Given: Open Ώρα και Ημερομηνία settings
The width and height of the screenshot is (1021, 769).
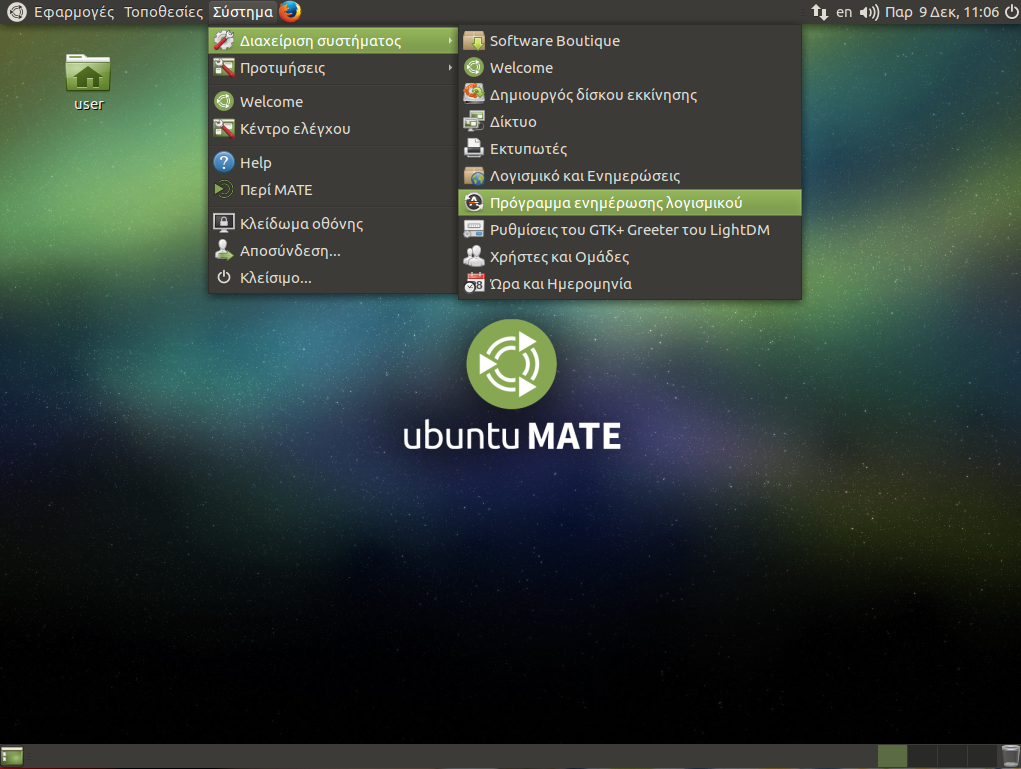Looking at the screenshot, I should 560,284.
